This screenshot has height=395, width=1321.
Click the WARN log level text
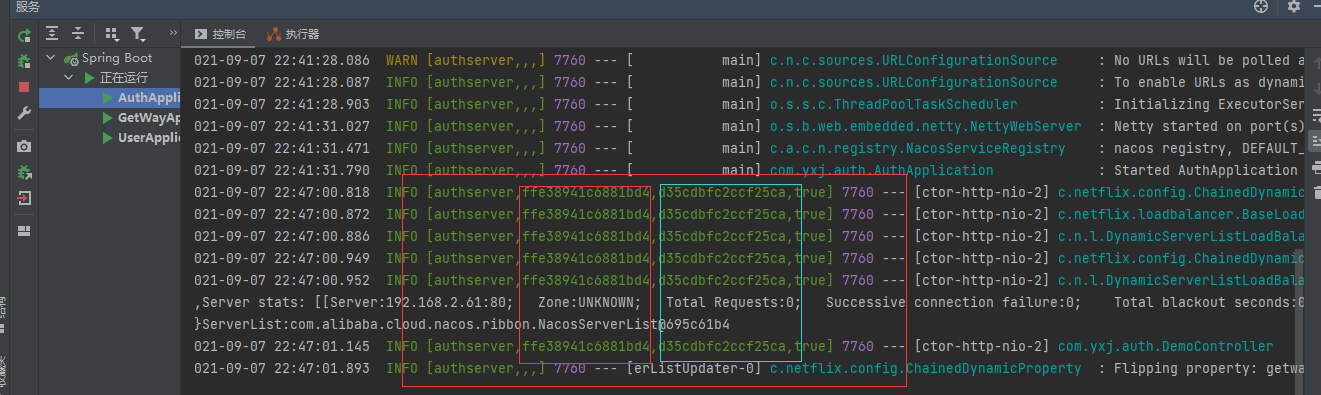coord(402,61)
